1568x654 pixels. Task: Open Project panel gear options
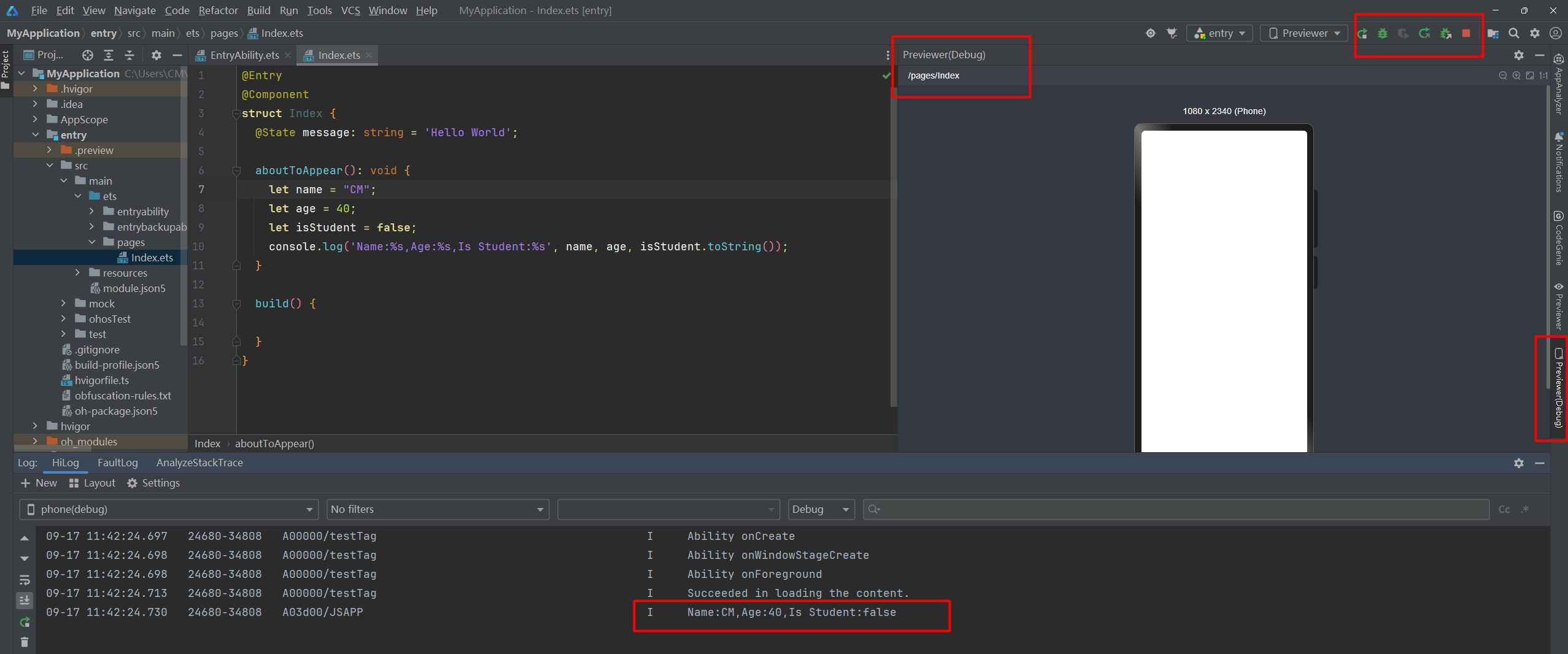(156, 55)
